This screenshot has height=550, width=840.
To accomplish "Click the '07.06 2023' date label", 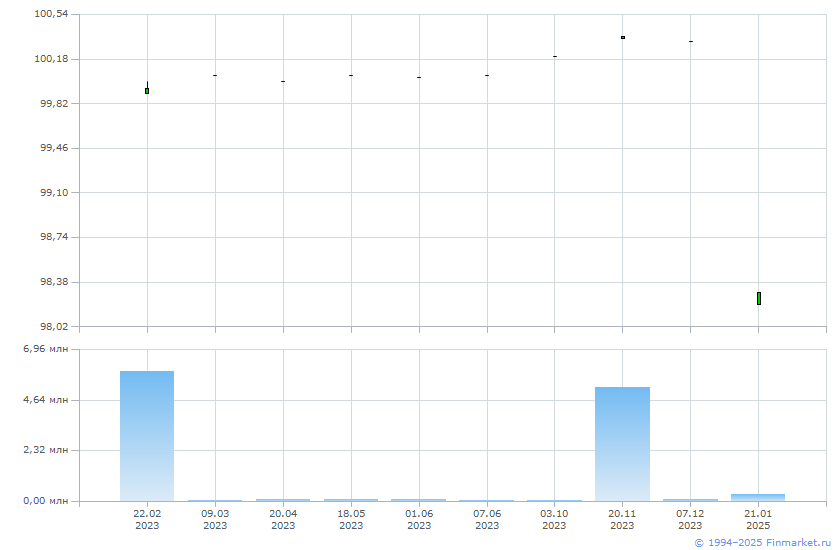I will (x=487, y=519).
